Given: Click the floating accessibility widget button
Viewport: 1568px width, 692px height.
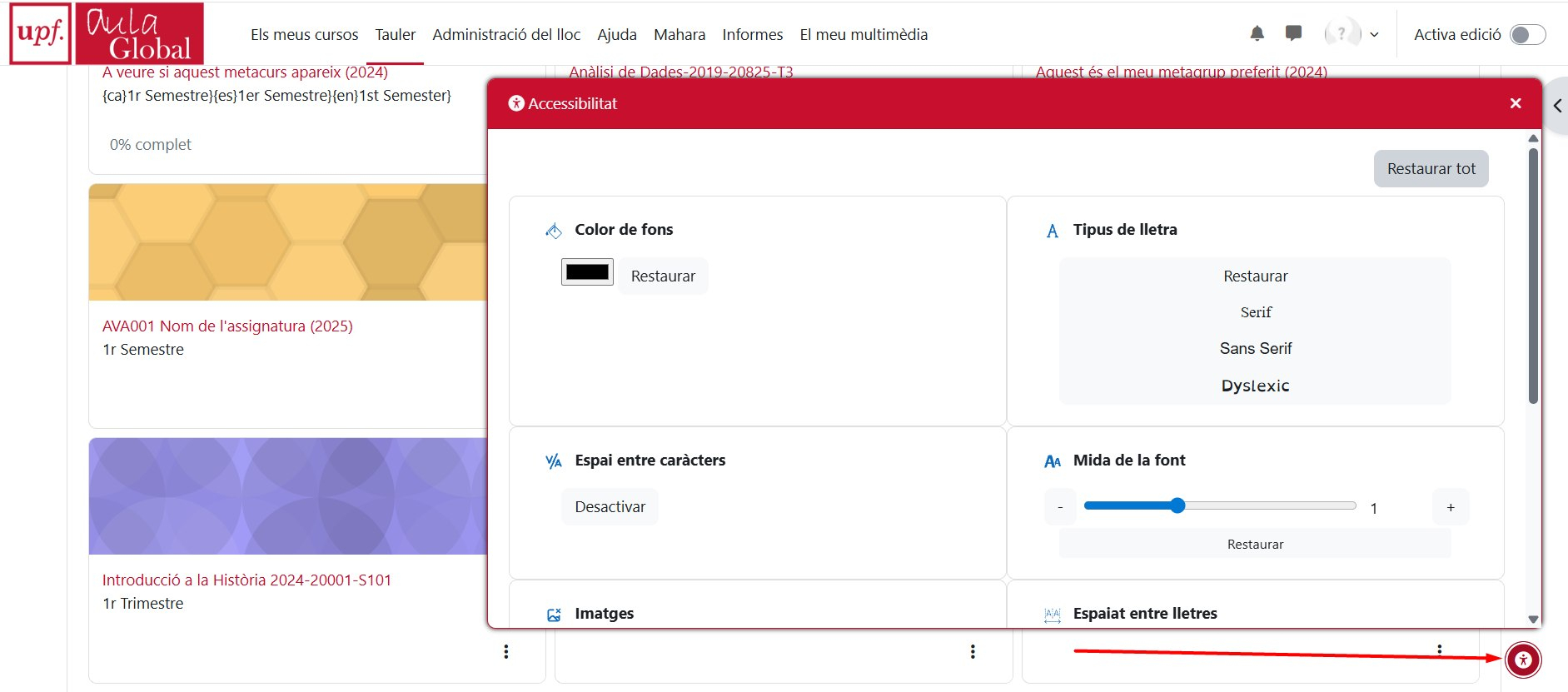Looking at the screenshot, I should [x=1523, y=660].
